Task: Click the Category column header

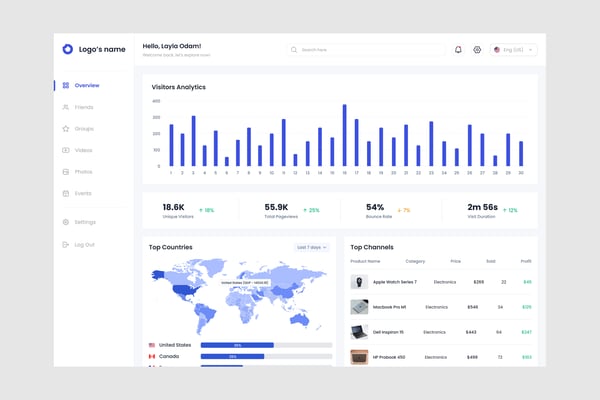Action: tap(415, 261)
